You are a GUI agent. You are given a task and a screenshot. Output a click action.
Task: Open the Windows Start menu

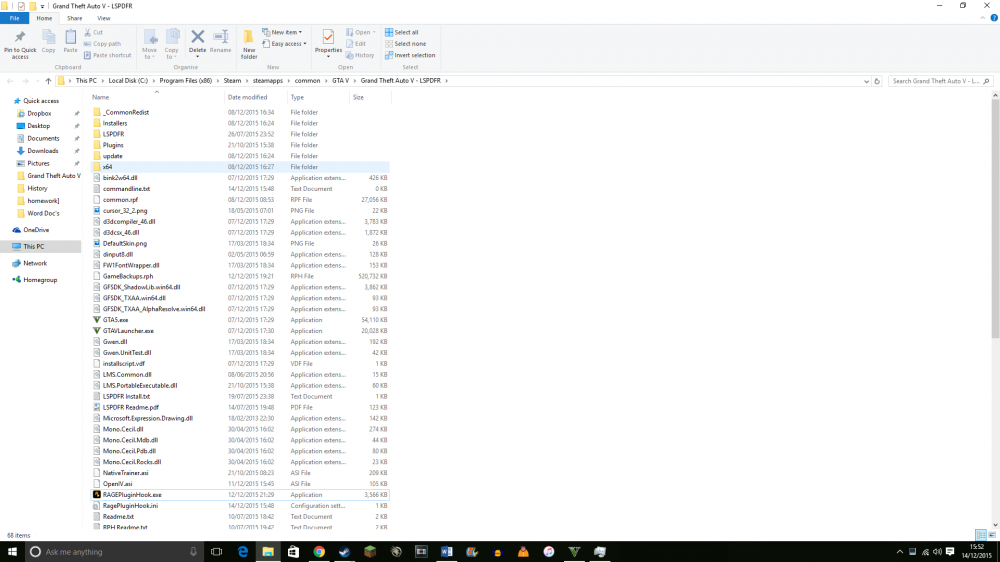point(12,552)
